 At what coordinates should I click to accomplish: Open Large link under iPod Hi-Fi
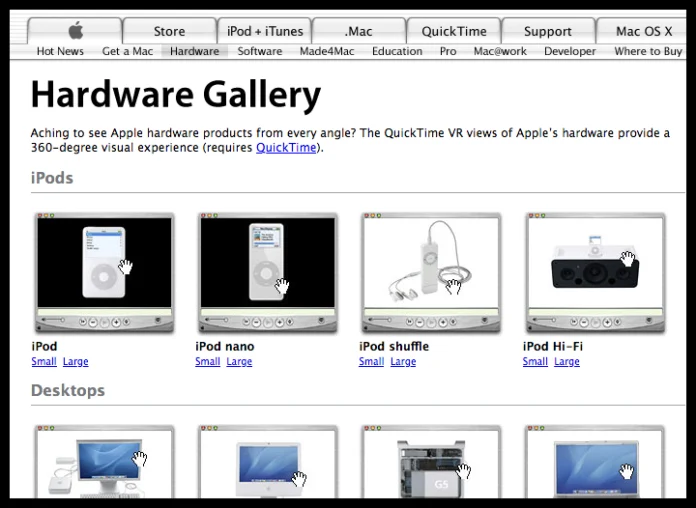tap(567, 361)
